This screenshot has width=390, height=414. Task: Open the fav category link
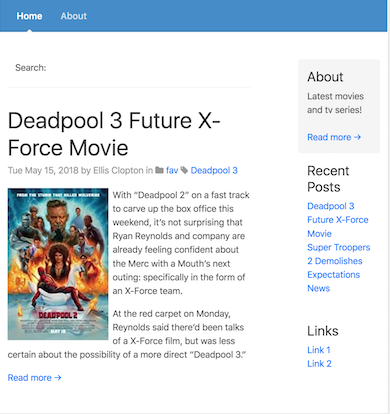[172, 170]
